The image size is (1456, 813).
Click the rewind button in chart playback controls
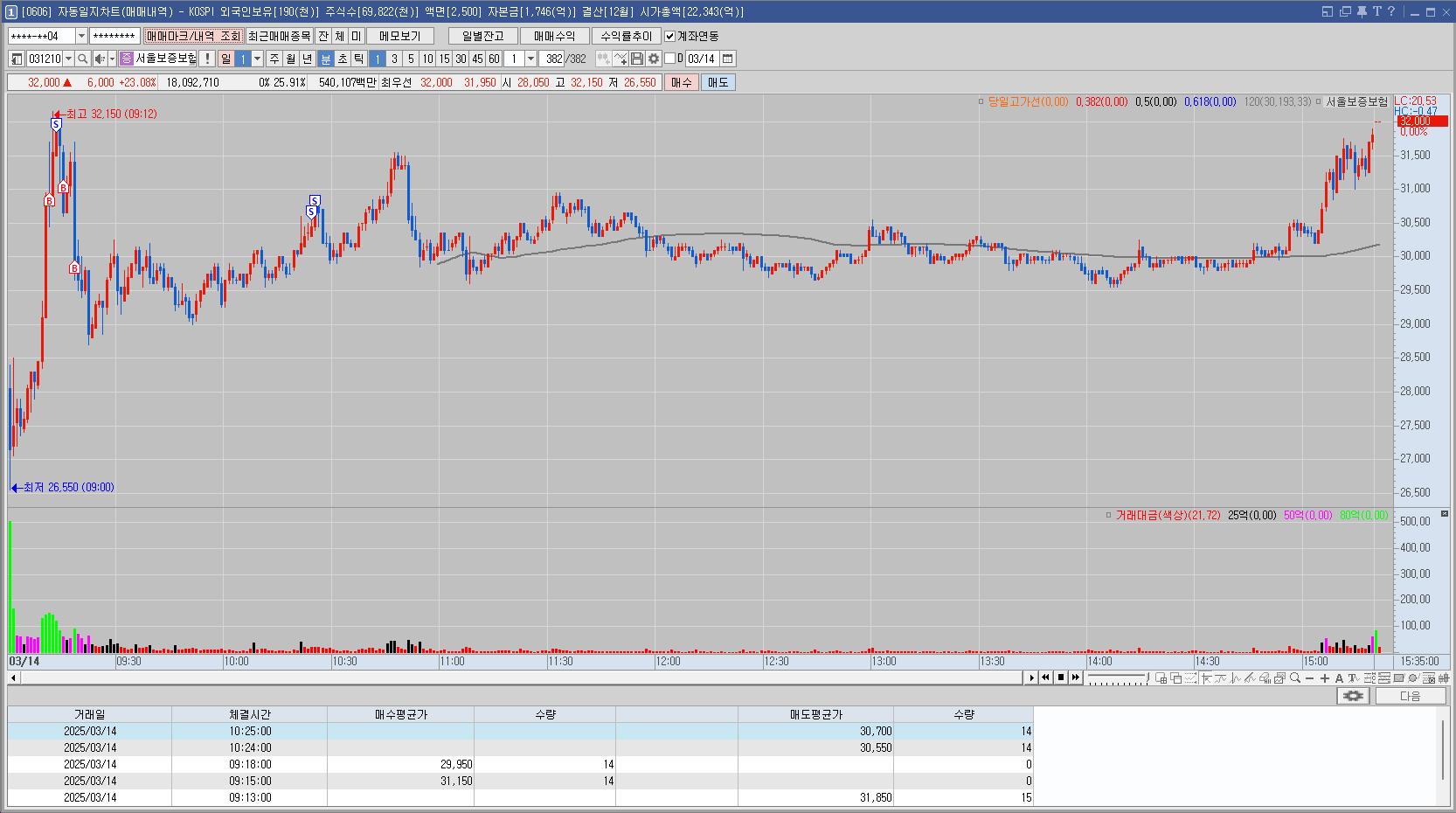pyautogui.click(x=1046, y=677)
